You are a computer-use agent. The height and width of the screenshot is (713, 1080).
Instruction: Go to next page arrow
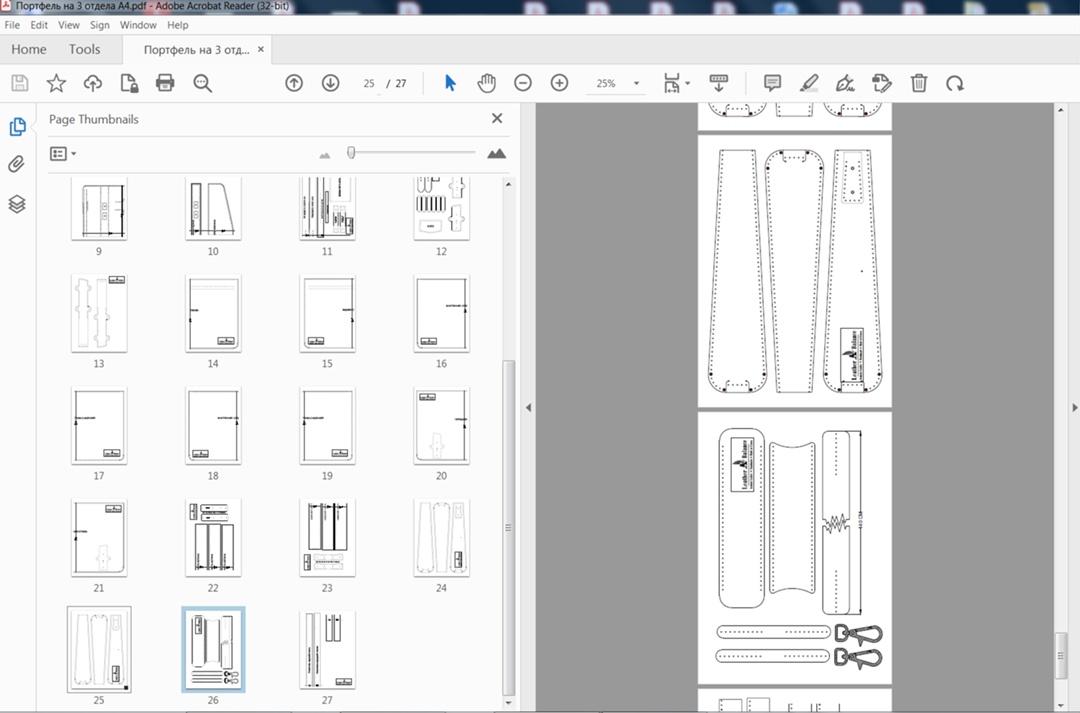pos(331,83)
